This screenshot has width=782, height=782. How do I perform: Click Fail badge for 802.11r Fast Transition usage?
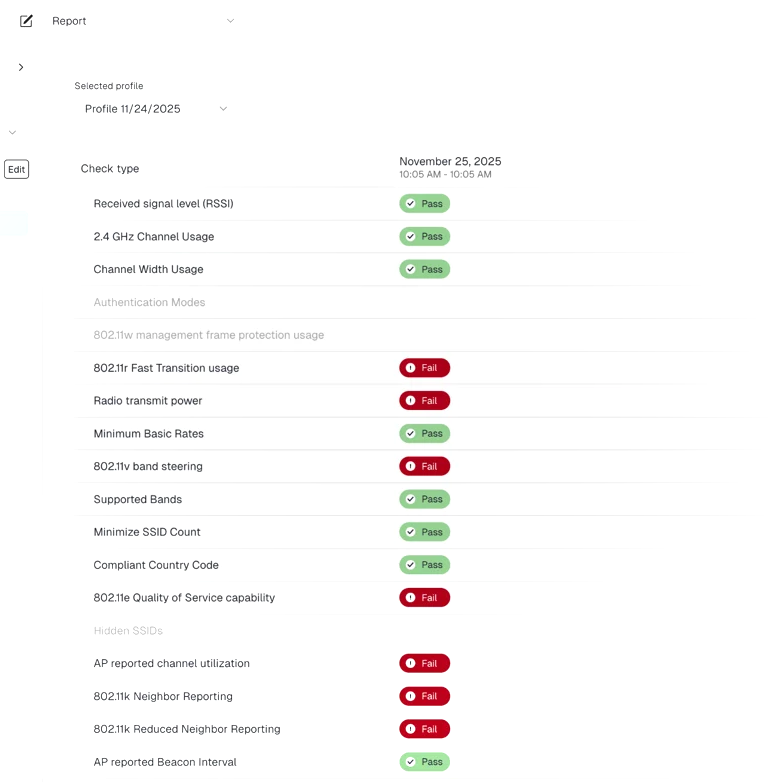point(424,368)
